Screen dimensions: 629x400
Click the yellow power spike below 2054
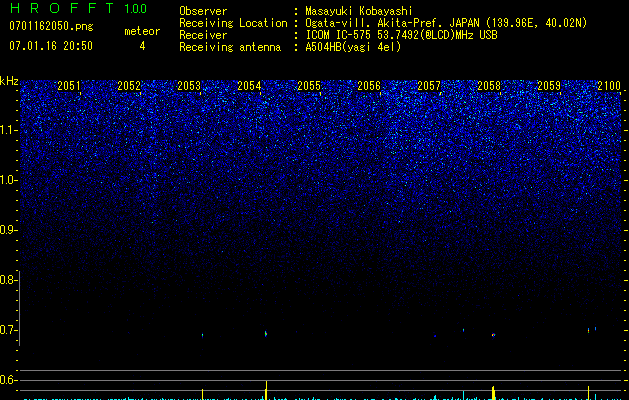(266, 390)
